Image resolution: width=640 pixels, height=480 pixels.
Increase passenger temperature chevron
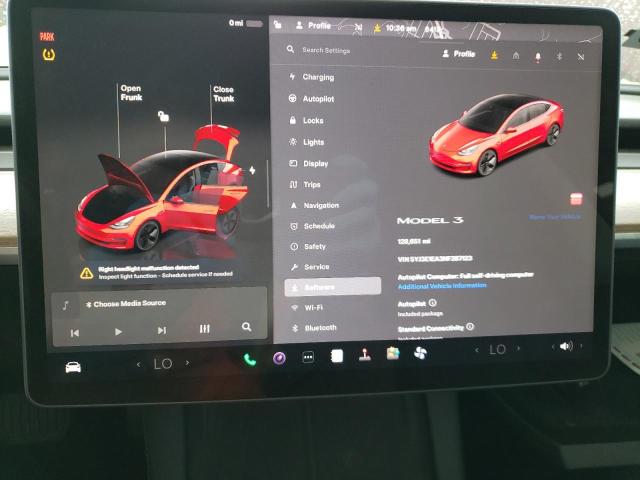(x=518, y=348)
